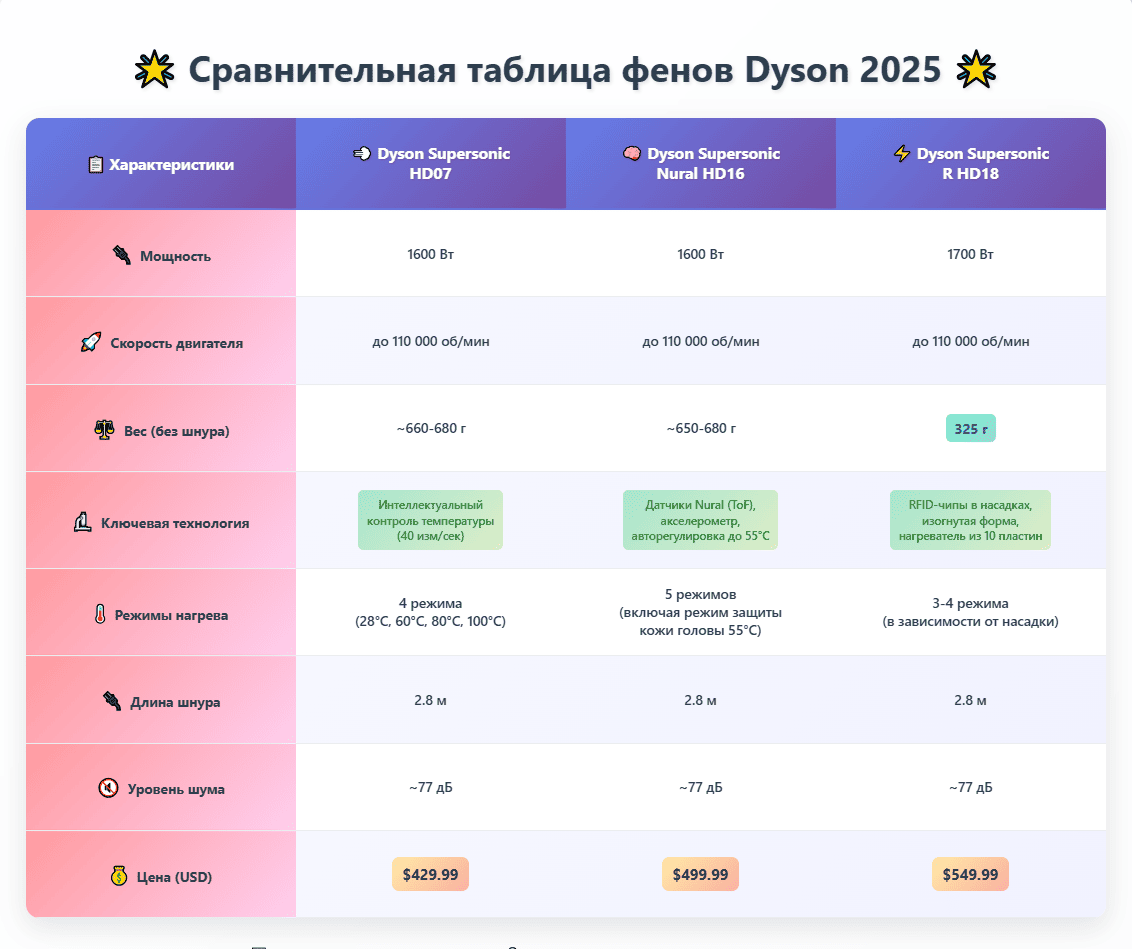Click the 5 режимов heat modes cell
This screenshot has width=1132, height=949.
click(700, 612)
